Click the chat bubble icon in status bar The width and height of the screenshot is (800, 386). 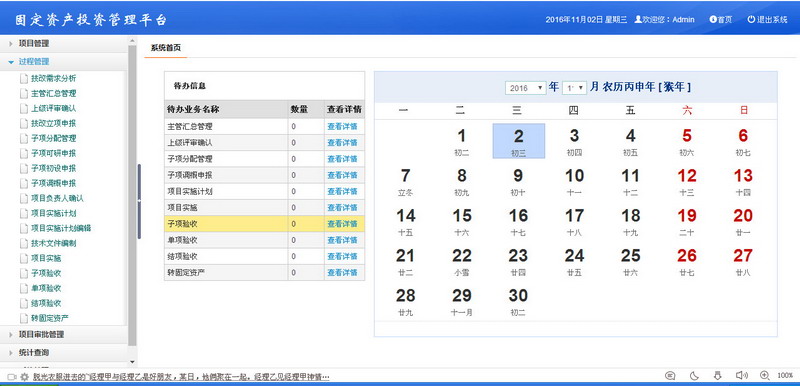pyautogui.click(x=670, y=376)
